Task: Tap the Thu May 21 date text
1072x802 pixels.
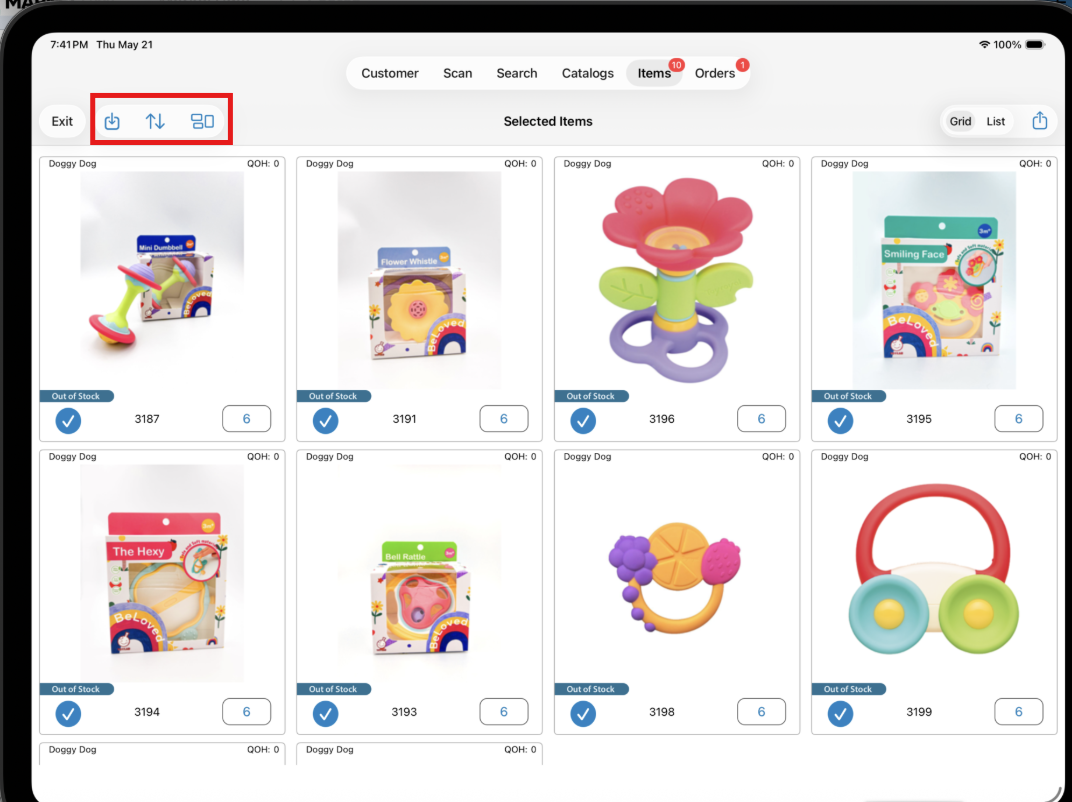Action: click(124, 44)
